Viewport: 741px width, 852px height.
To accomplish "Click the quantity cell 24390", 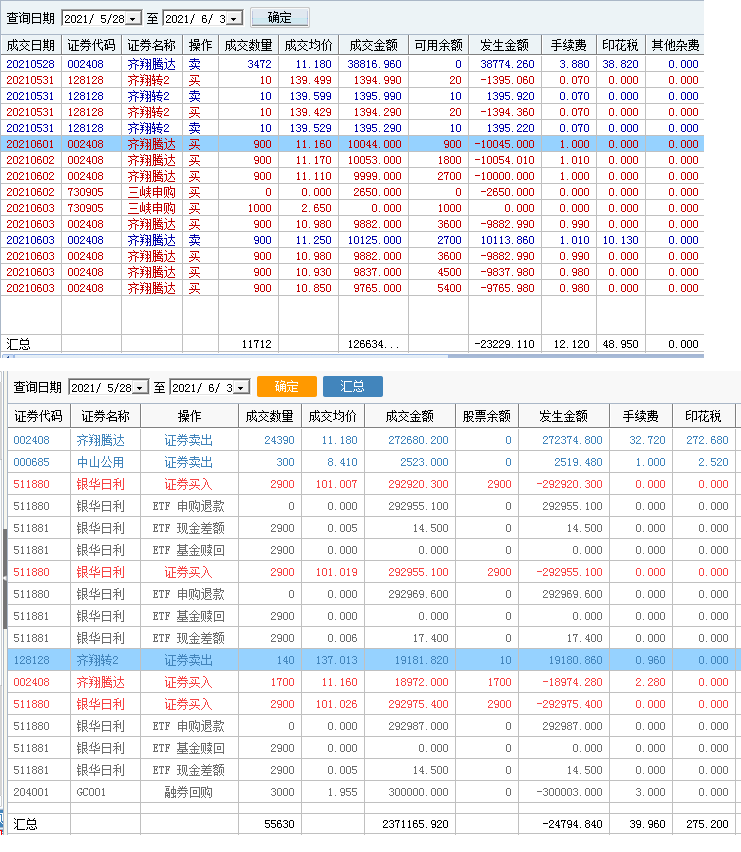I will click(279, 440).
